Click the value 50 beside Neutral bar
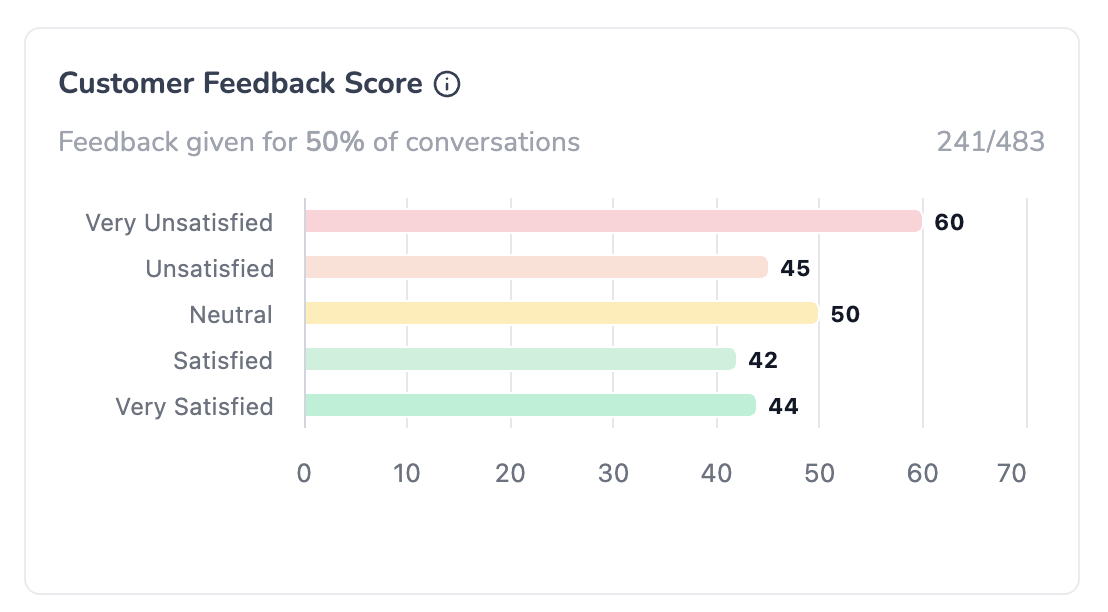The image size is (1108, 612). tap(845, 314)
